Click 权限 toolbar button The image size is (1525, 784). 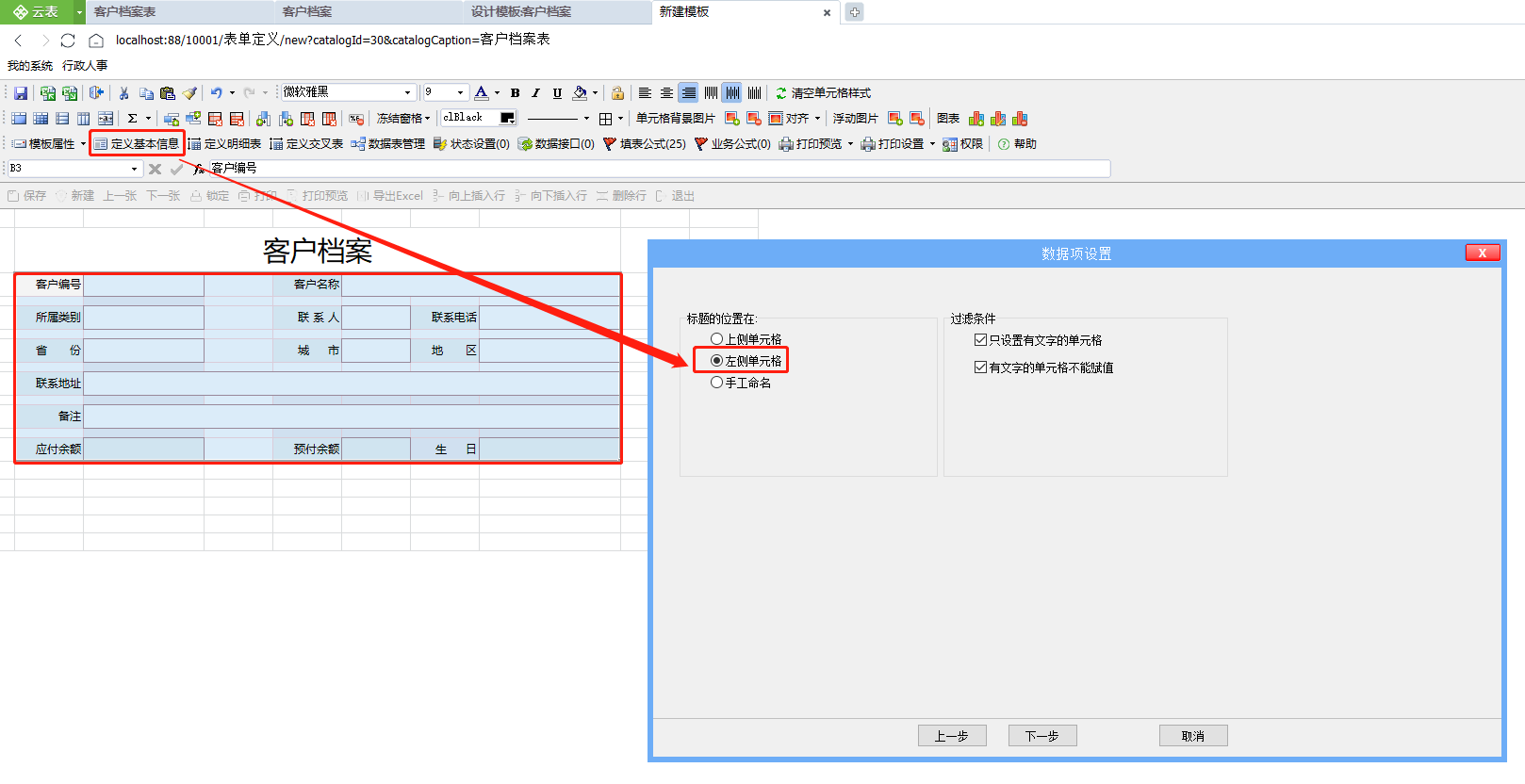pyautogui.click(x=962, y=143)
